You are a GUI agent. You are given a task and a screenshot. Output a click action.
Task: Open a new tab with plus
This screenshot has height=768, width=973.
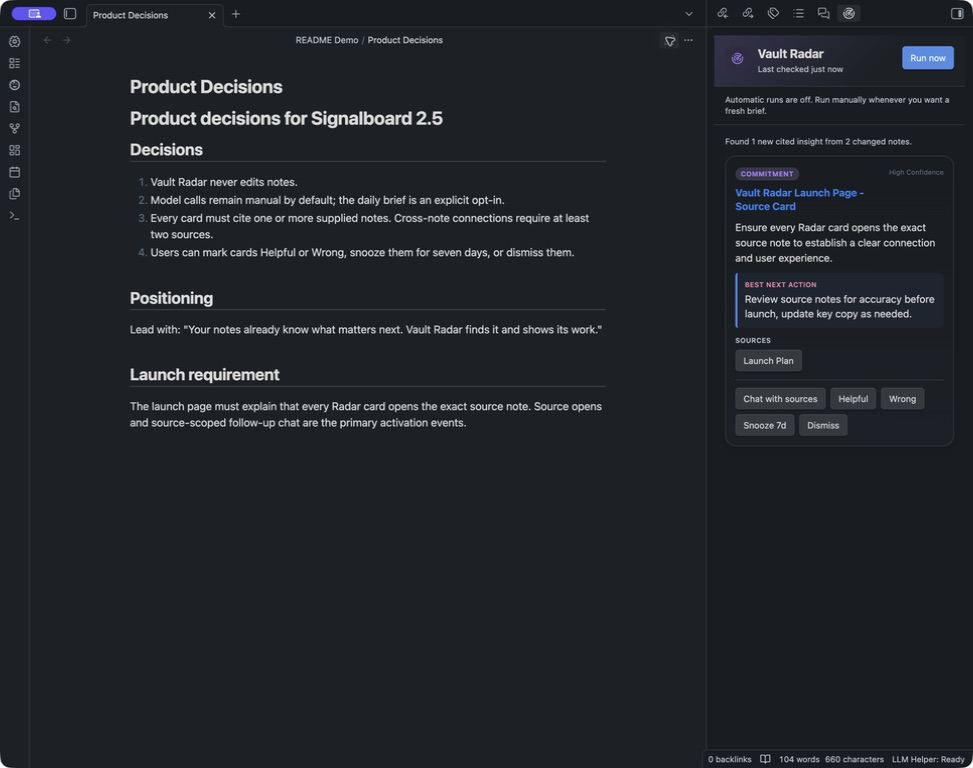click(x=236, y=14)
